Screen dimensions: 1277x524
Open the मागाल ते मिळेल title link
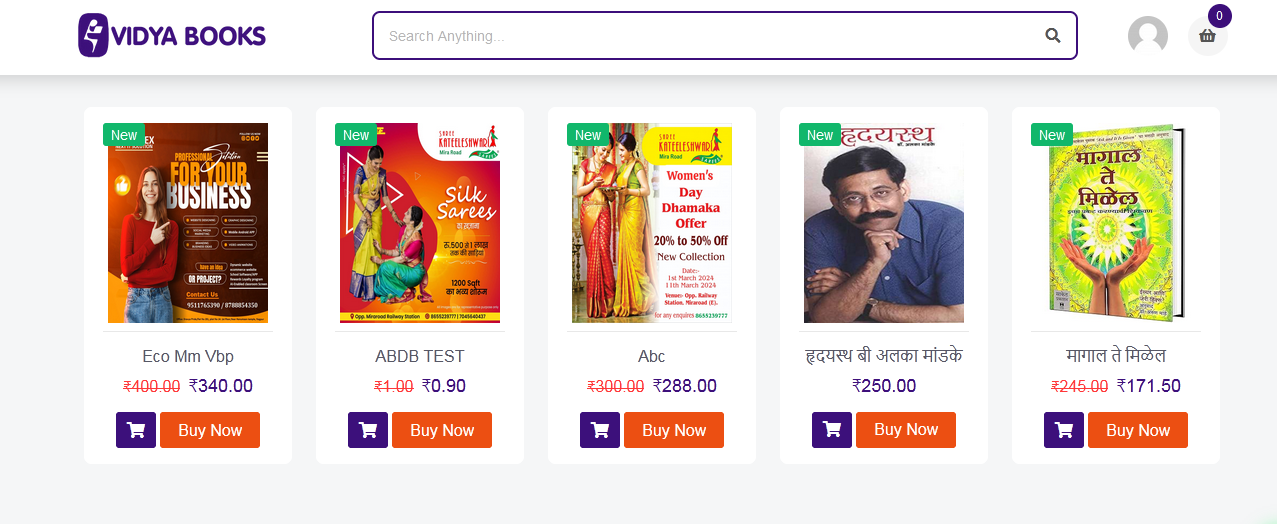point(1116,356)
